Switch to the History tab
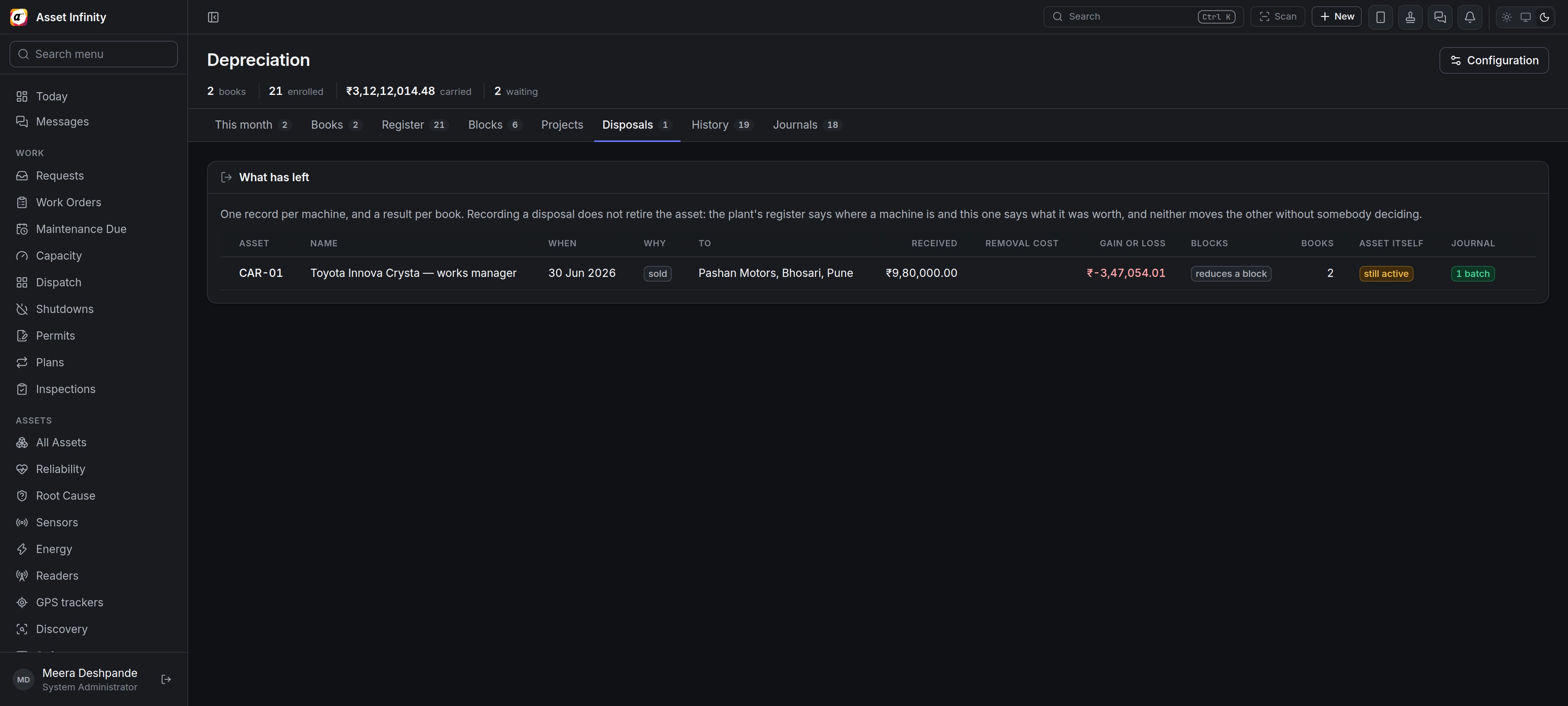 point(722,125)
